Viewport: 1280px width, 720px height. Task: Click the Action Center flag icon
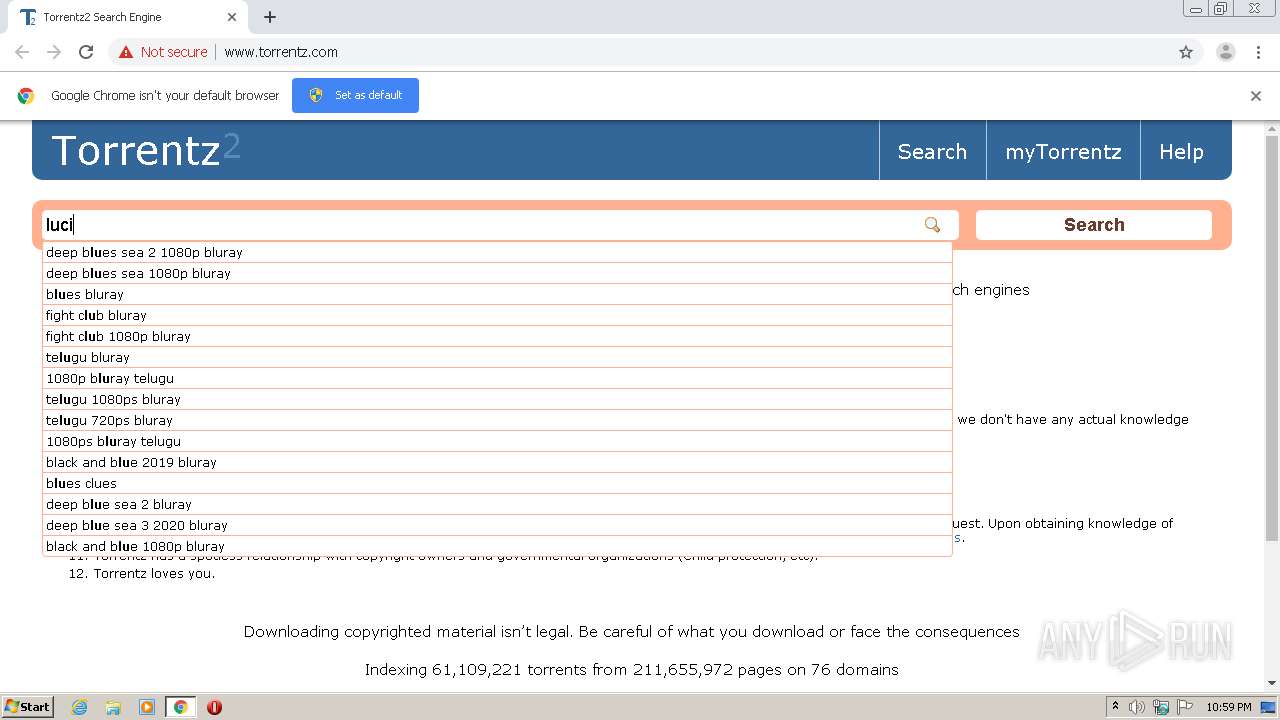tap(1185, 707)
